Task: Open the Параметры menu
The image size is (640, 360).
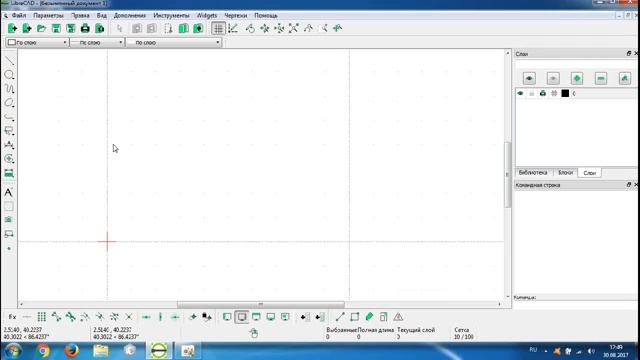Action: tap(48, 16)
